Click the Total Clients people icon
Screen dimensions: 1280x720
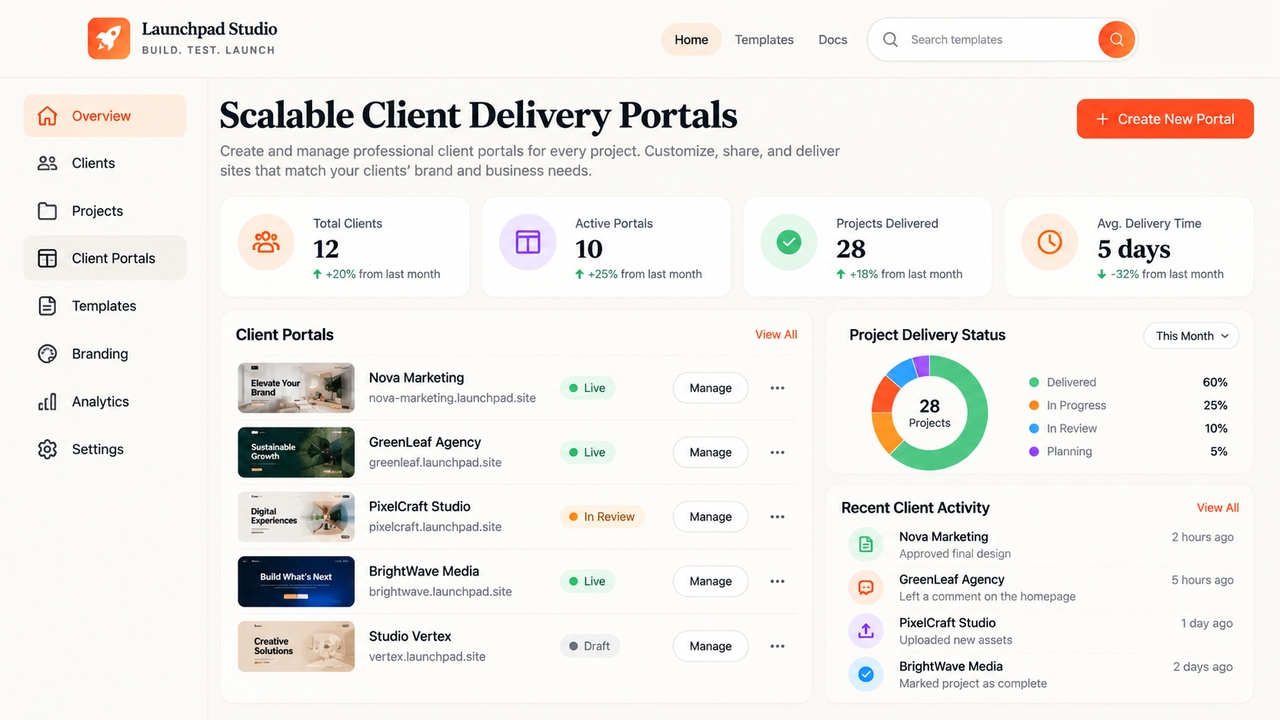[x=266, y=242]
